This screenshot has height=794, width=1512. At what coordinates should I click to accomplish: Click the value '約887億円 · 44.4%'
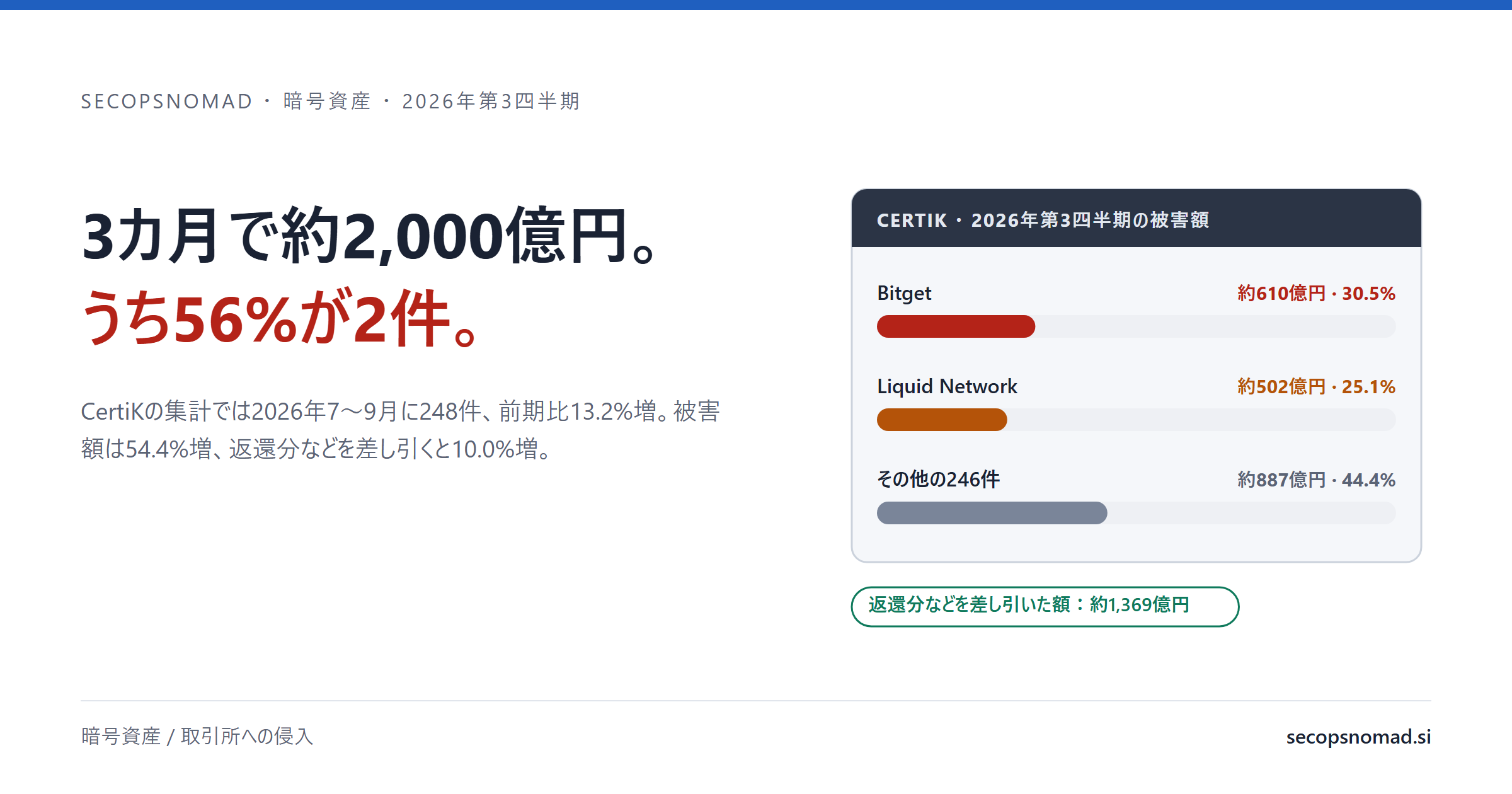pos(1316,480)
